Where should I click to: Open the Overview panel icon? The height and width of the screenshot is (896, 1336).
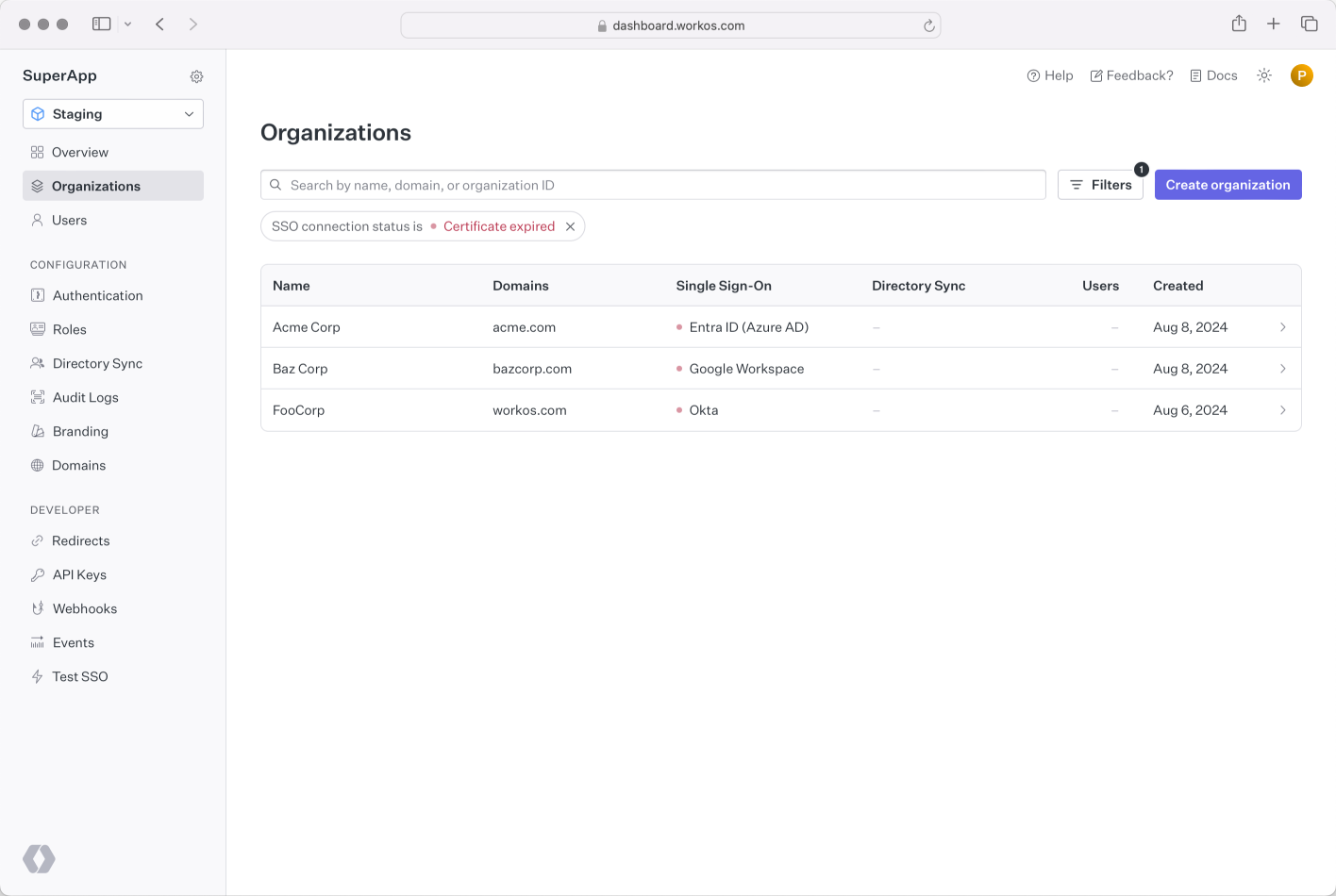tap(38, 152)
